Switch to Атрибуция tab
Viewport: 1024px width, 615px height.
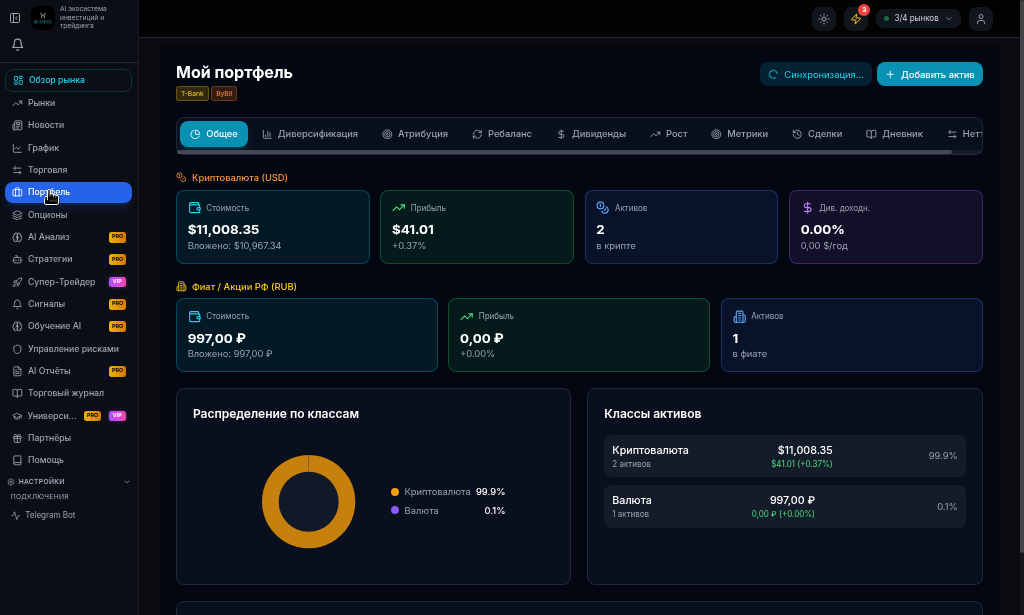point(415,134)
